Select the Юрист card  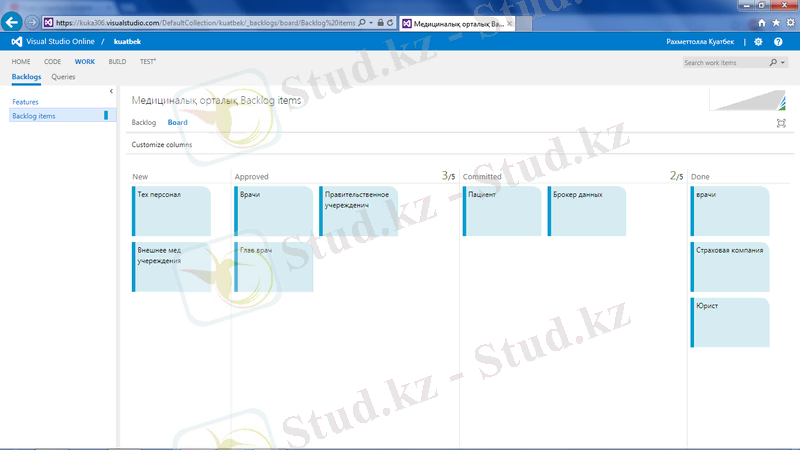(730, 322)
